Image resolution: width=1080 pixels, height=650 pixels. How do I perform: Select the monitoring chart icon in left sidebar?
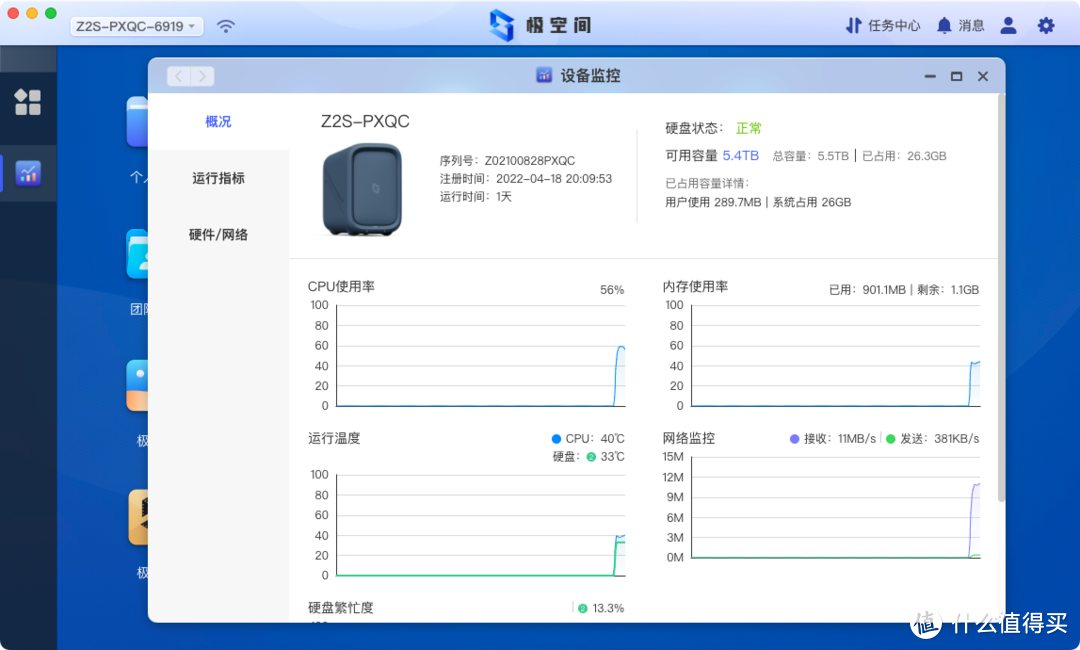click(28, 173)
